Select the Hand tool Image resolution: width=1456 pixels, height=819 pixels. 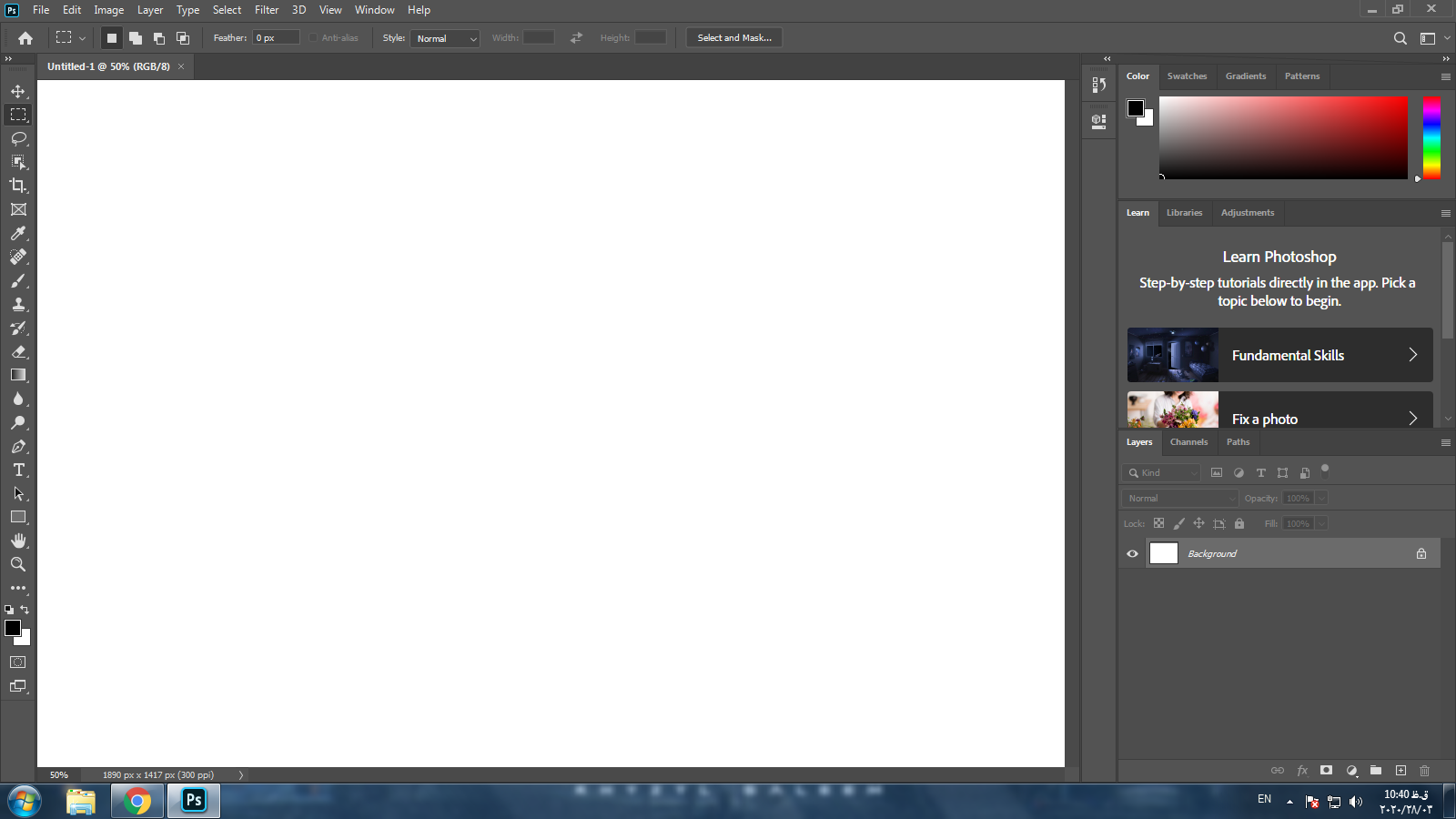[18, 541]
